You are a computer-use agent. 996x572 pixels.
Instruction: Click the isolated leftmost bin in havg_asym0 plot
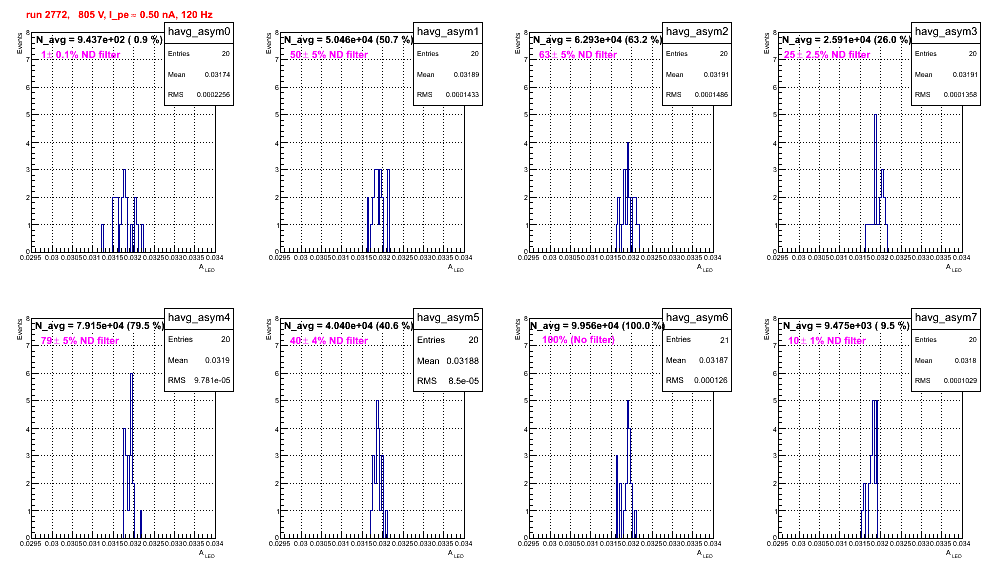point(103,238)
